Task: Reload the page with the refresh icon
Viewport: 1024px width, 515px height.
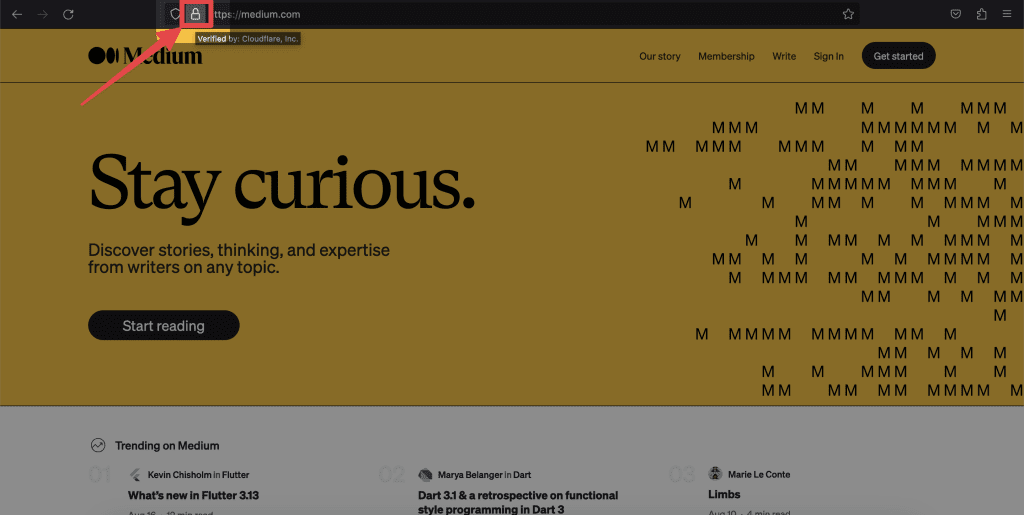Action: [68, 14]
